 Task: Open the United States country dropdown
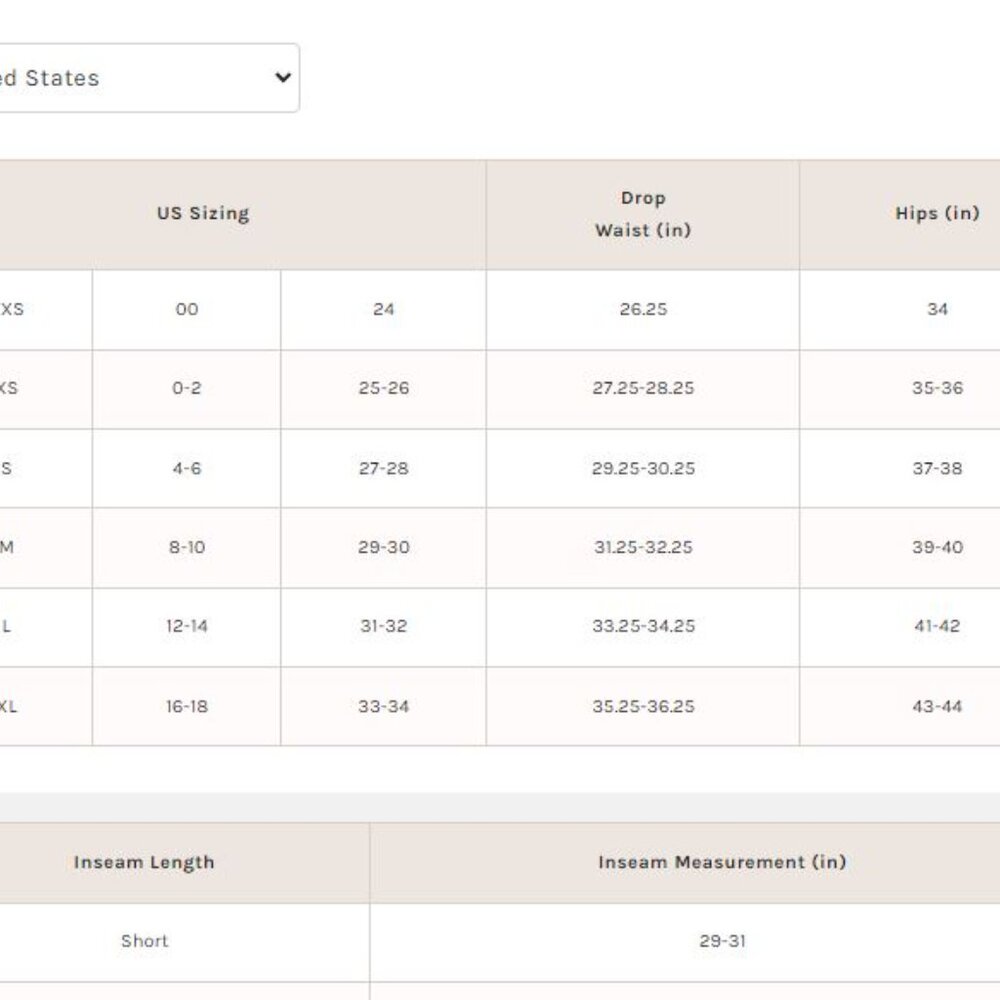(x=140, y=78)
